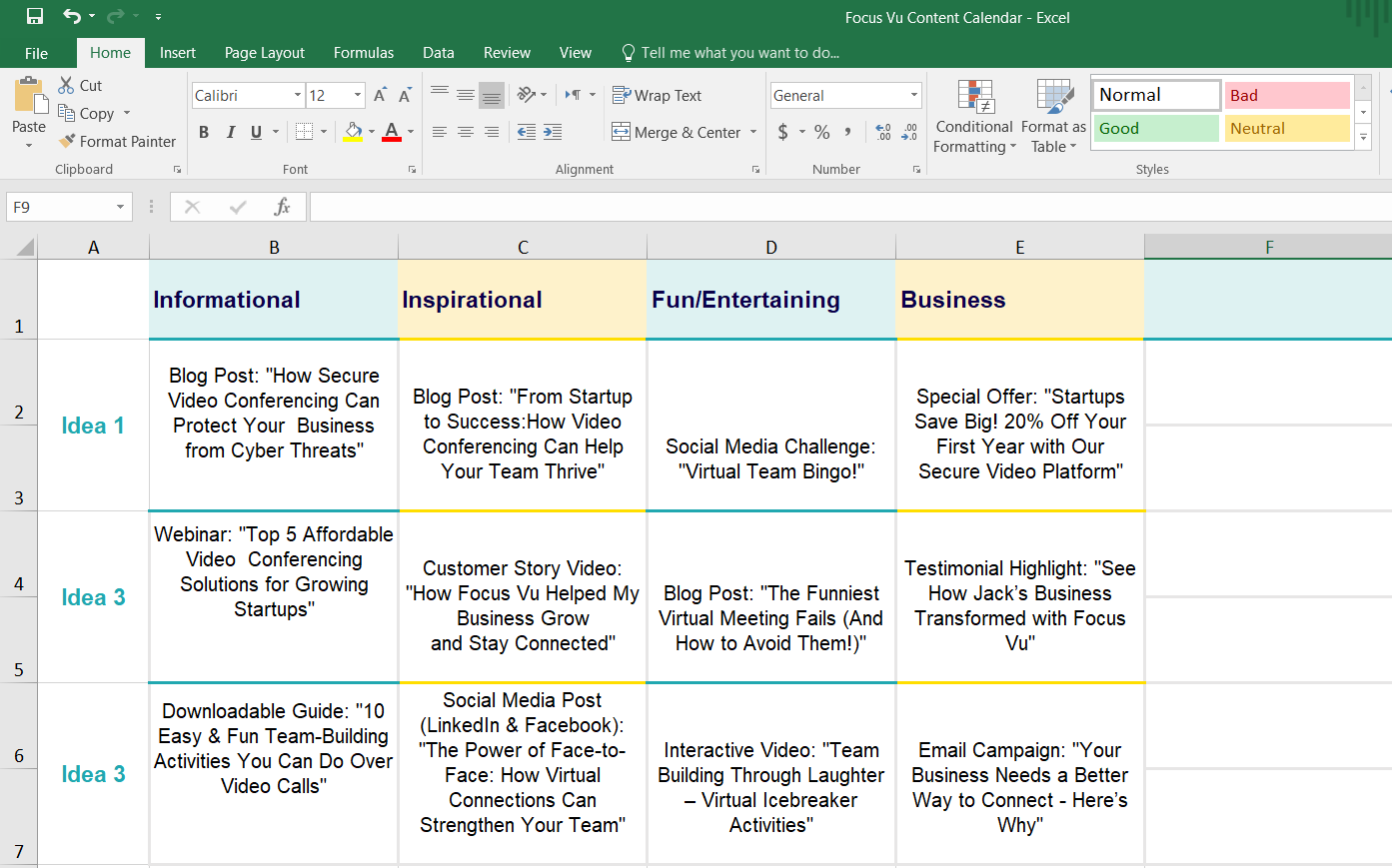Increase the cell indent
Viewport: 1392px width, 868px height.
(x=552, y=132)
